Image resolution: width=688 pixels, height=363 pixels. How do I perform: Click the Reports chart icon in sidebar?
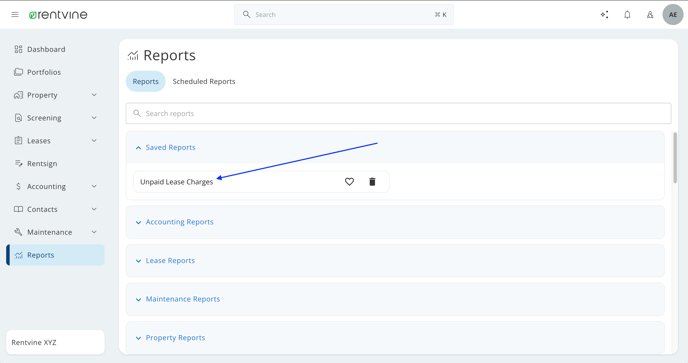tap(18, 255)
